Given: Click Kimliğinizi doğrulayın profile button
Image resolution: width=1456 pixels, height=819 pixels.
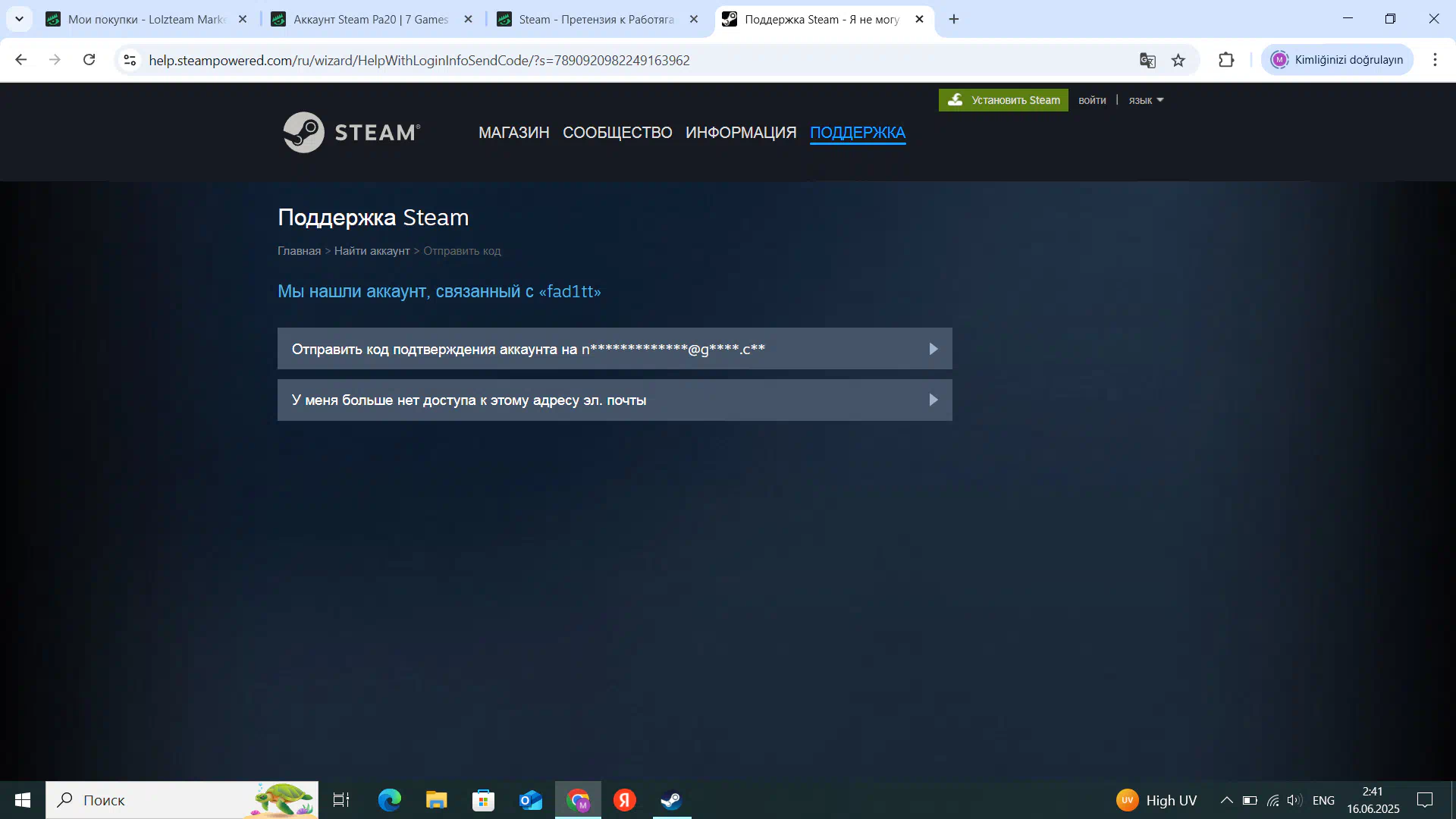Looking at the screenshot, I should [x=1338, y=60].
